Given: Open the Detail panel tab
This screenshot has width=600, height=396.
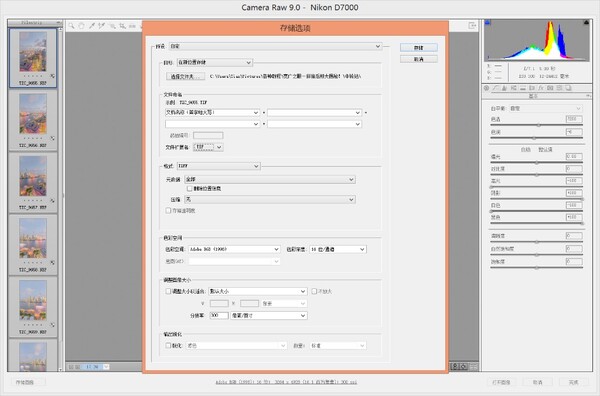Looking at the screenshot, I should coord(504,88).
